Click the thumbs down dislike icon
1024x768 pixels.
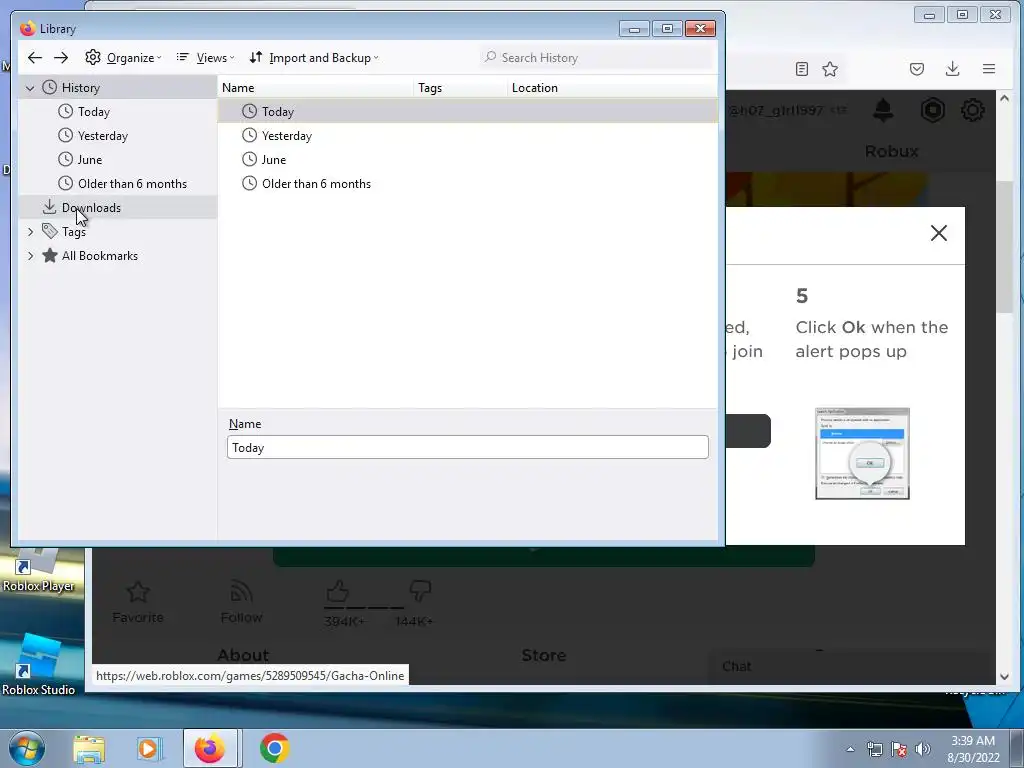(420, 591)
